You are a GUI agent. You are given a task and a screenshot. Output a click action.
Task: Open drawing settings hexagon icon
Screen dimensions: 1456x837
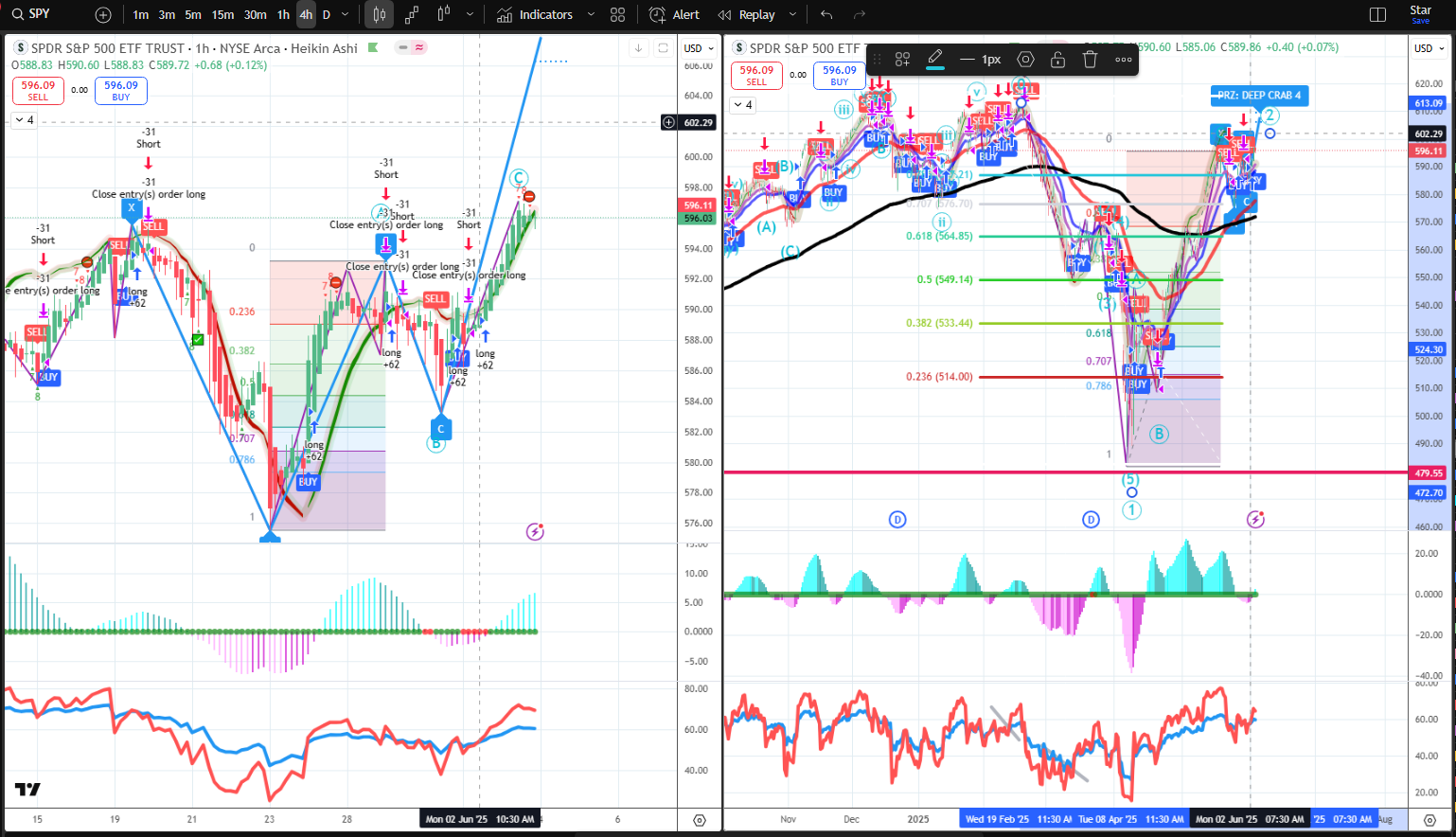click(1025, 60)
